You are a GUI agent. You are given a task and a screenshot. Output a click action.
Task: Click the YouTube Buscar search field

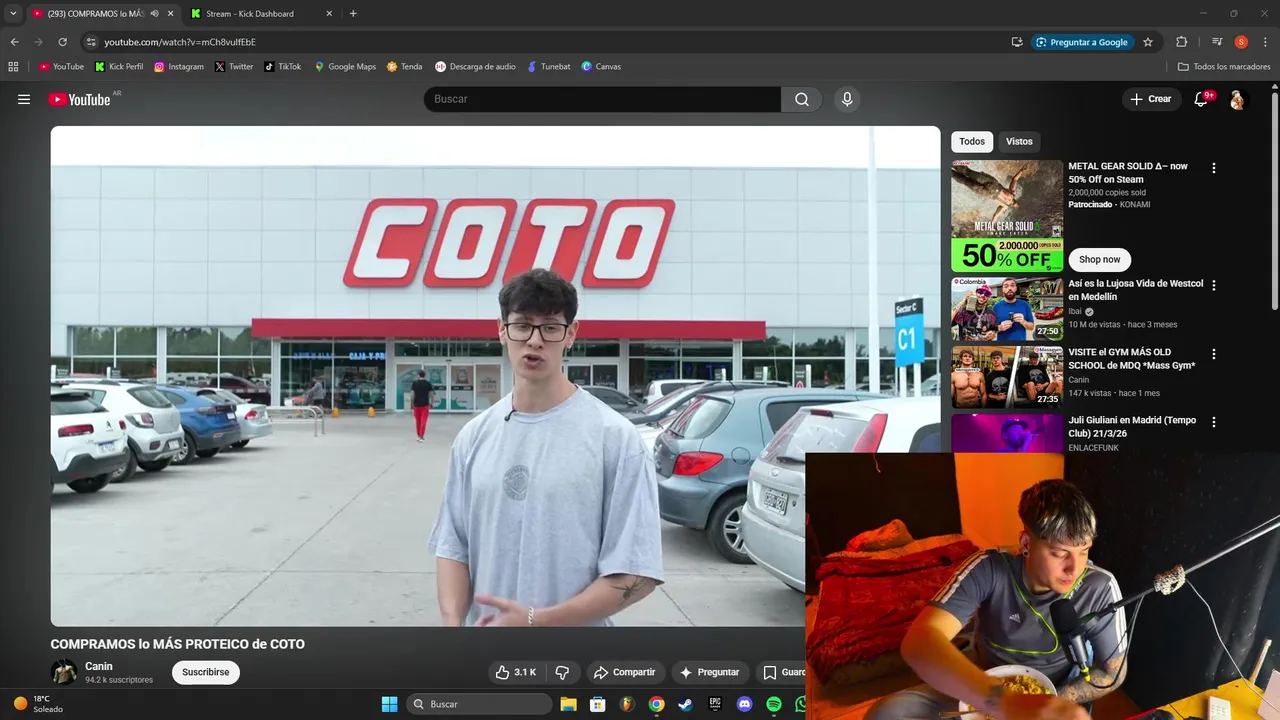coord(602,99)
